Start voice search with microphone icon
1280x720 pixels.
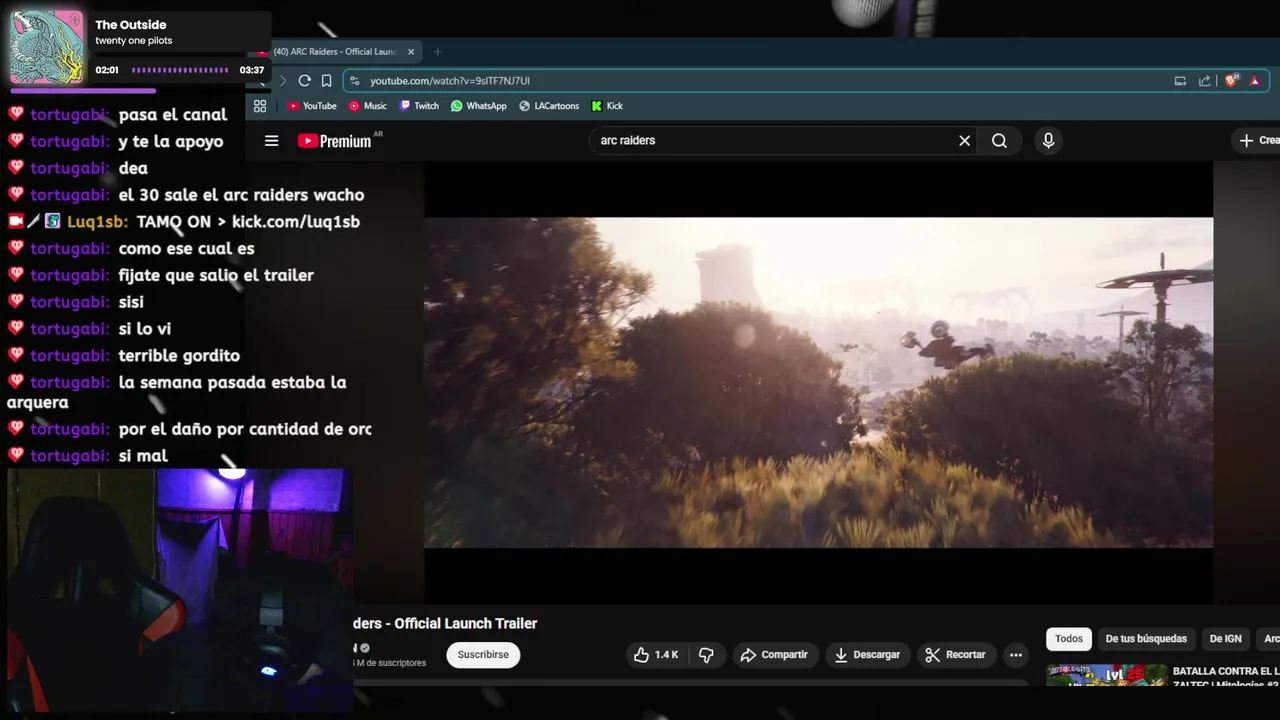(1048, 141)
